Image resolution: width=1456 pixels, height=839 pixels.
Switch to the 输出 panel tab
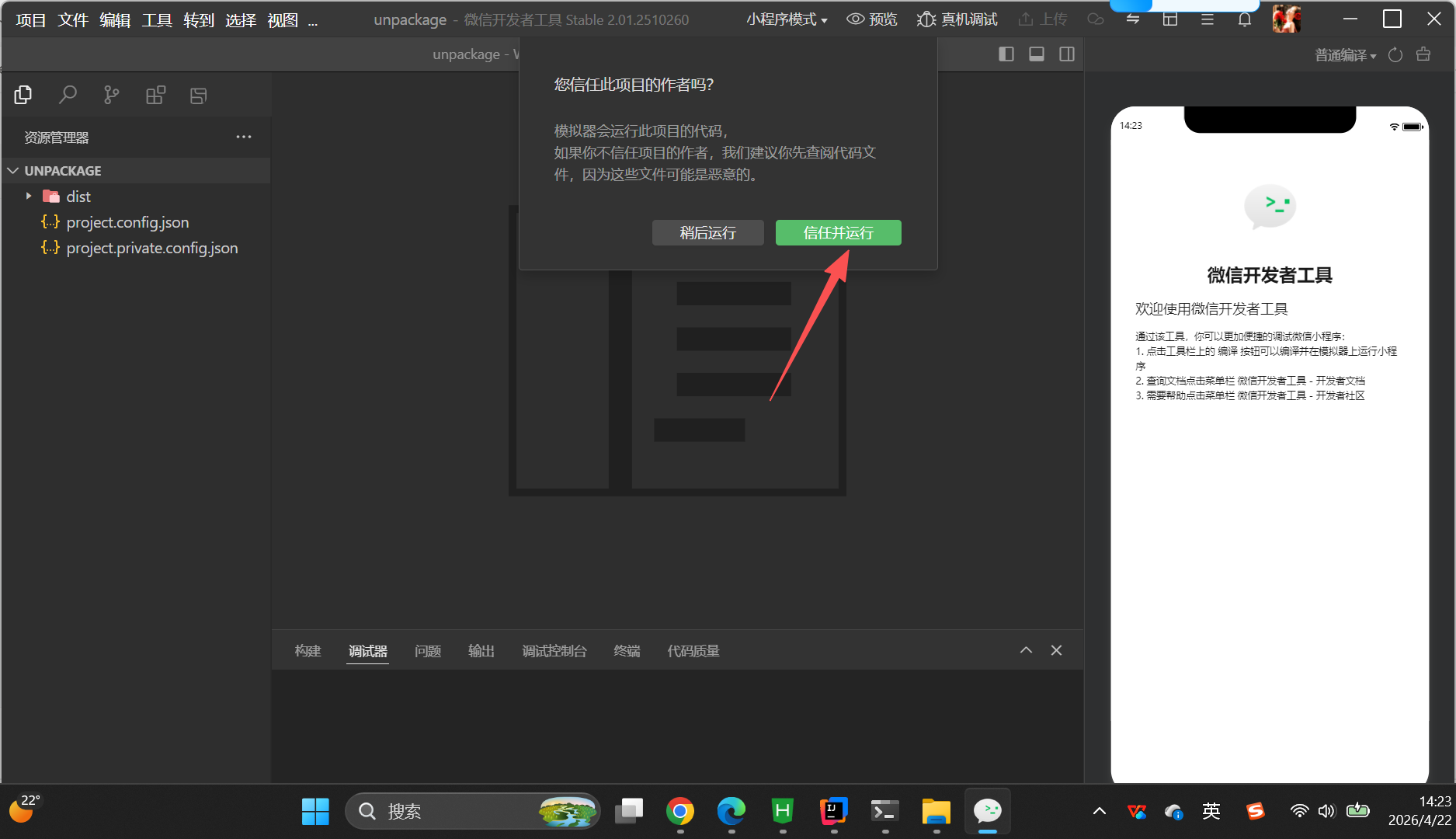click(x=481, y=651)
